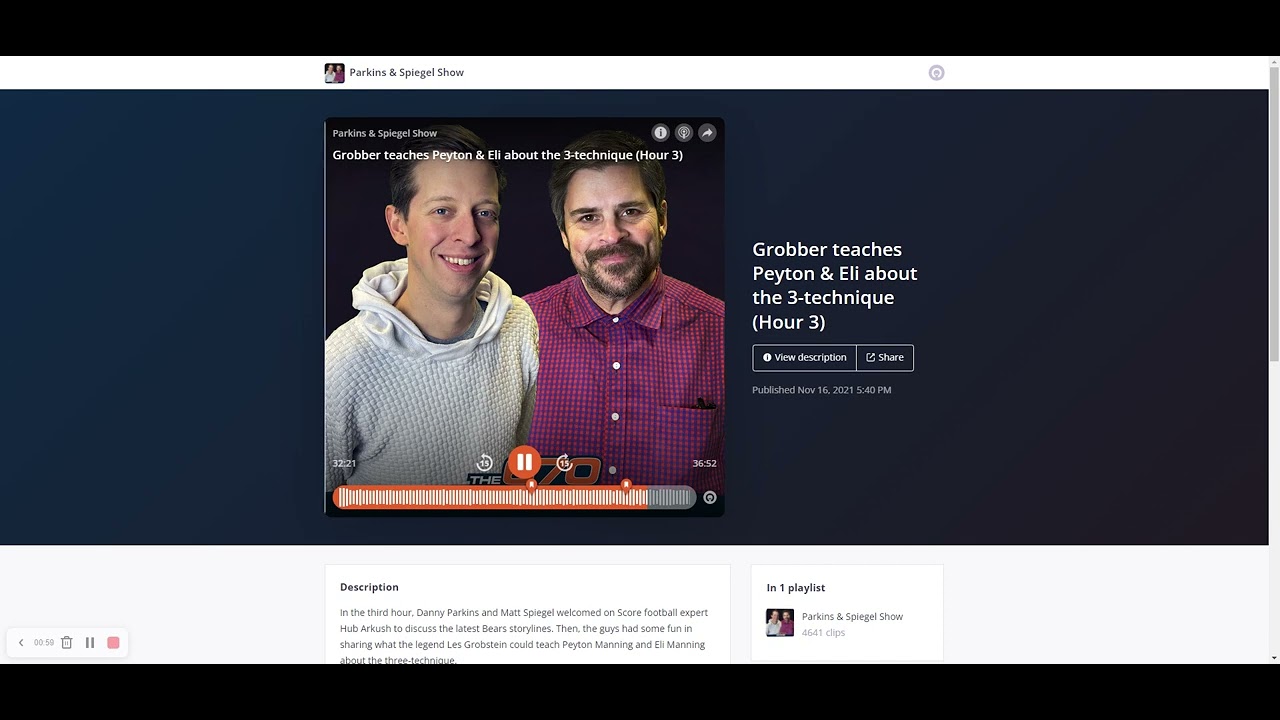This screenshot has height=720, width=1280.
Task: Click the scrollbar up arrow
Action: pos(1274,62)
